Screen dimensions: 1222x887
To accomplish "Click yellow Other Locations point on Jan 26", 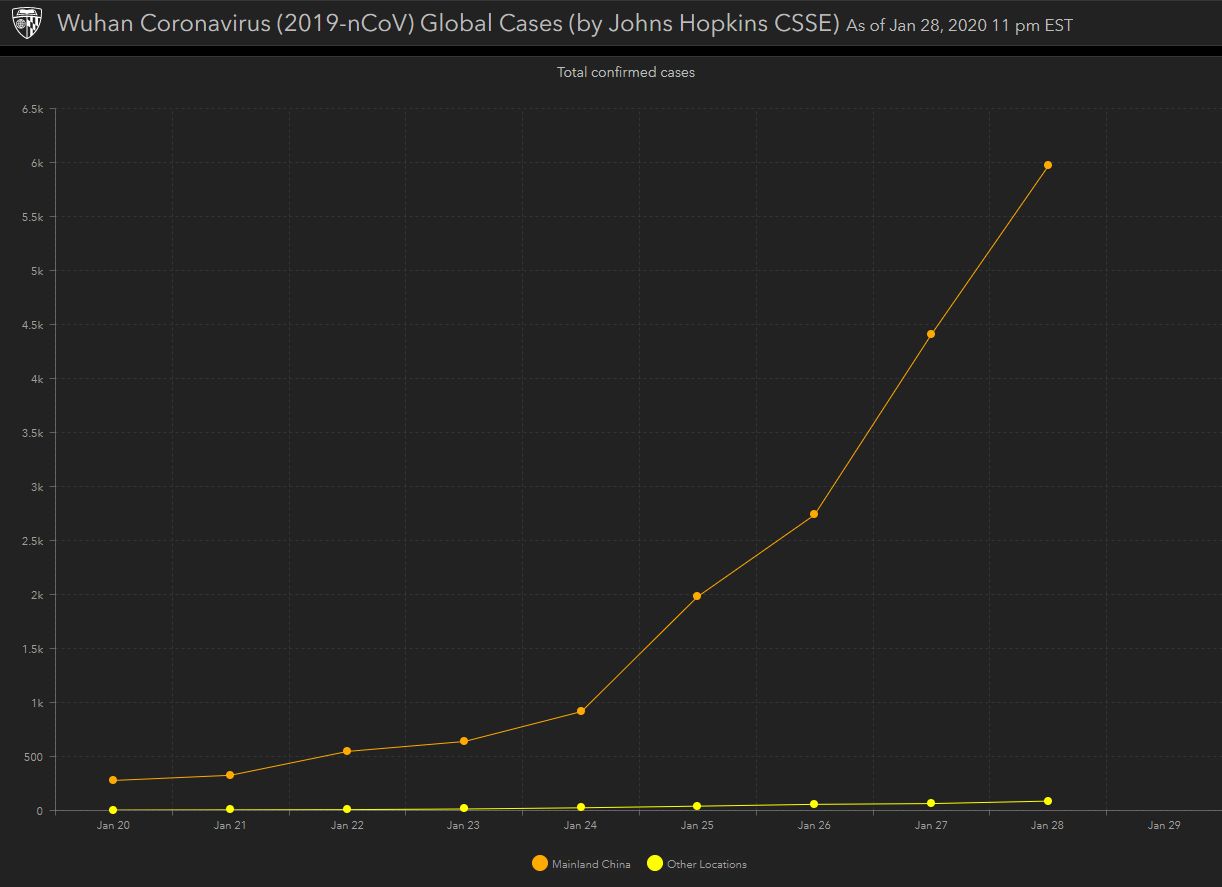I will coord(814,804).
